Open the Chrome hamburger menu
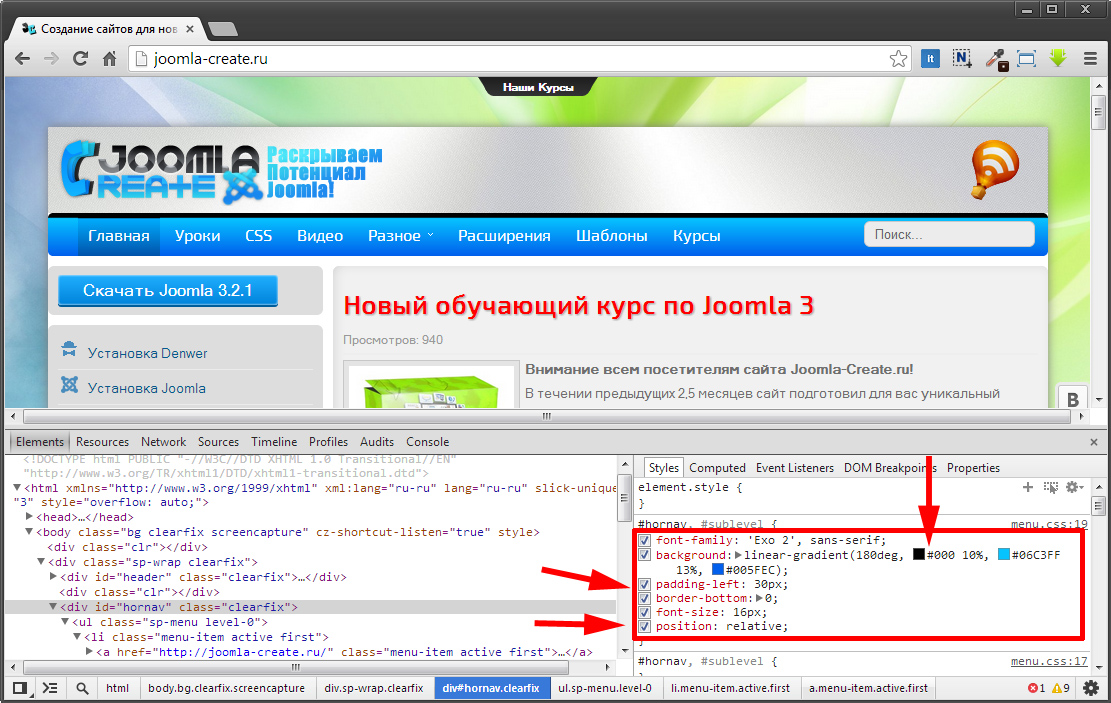1111x703 pixels. (1090, 59)
